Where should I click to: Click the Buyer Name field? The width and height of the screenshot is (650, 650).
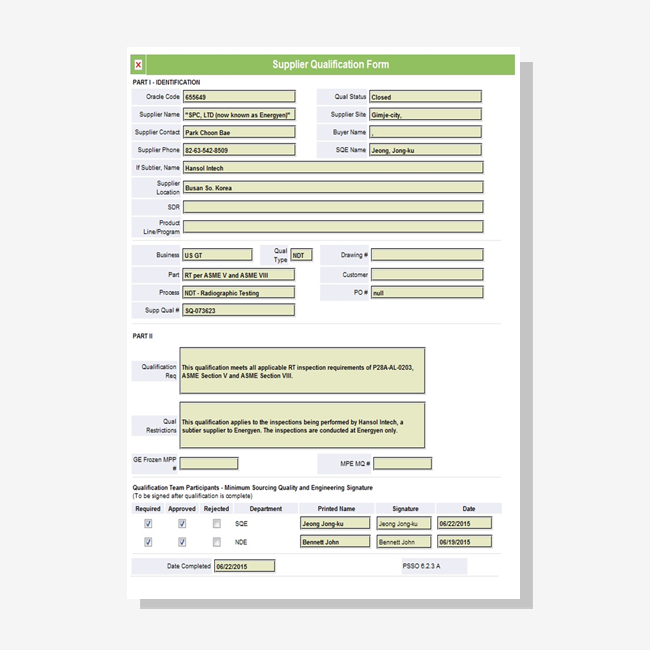(425, 132)
